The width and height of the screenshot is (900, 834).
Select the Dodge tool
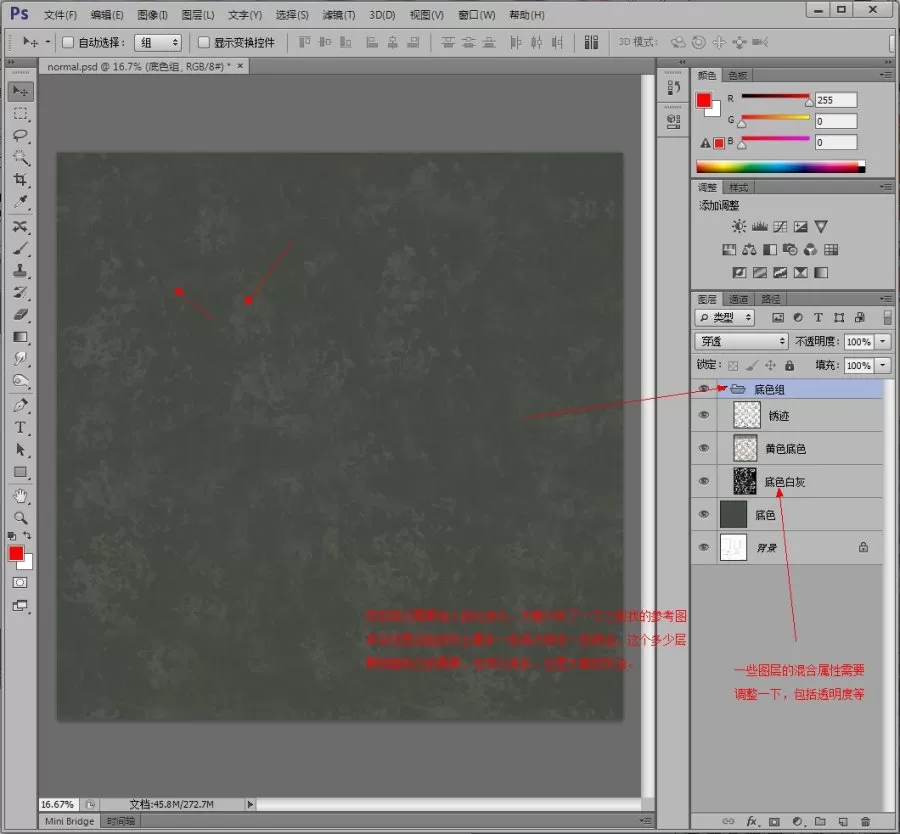point(21,381)
